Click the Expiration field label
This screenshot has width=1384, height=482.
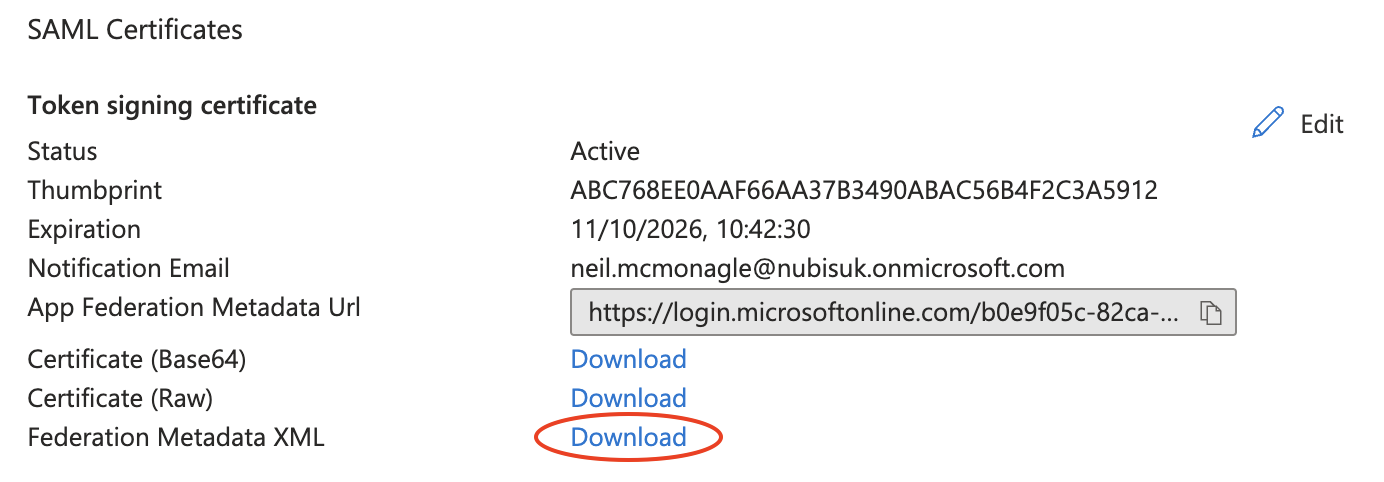[x=84, y=229]
